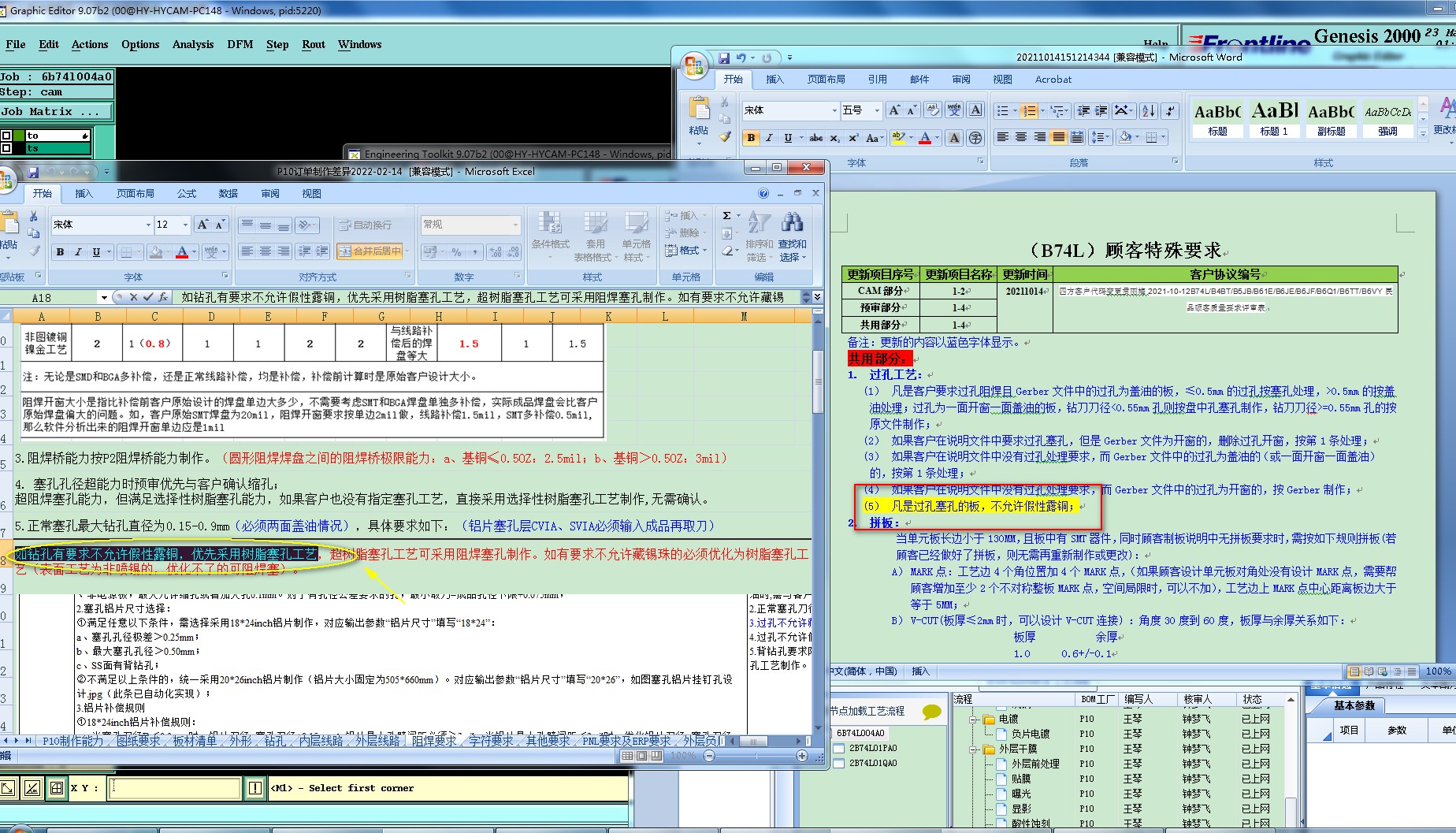Click the superscript icon in Word

[x=852, y=138]
